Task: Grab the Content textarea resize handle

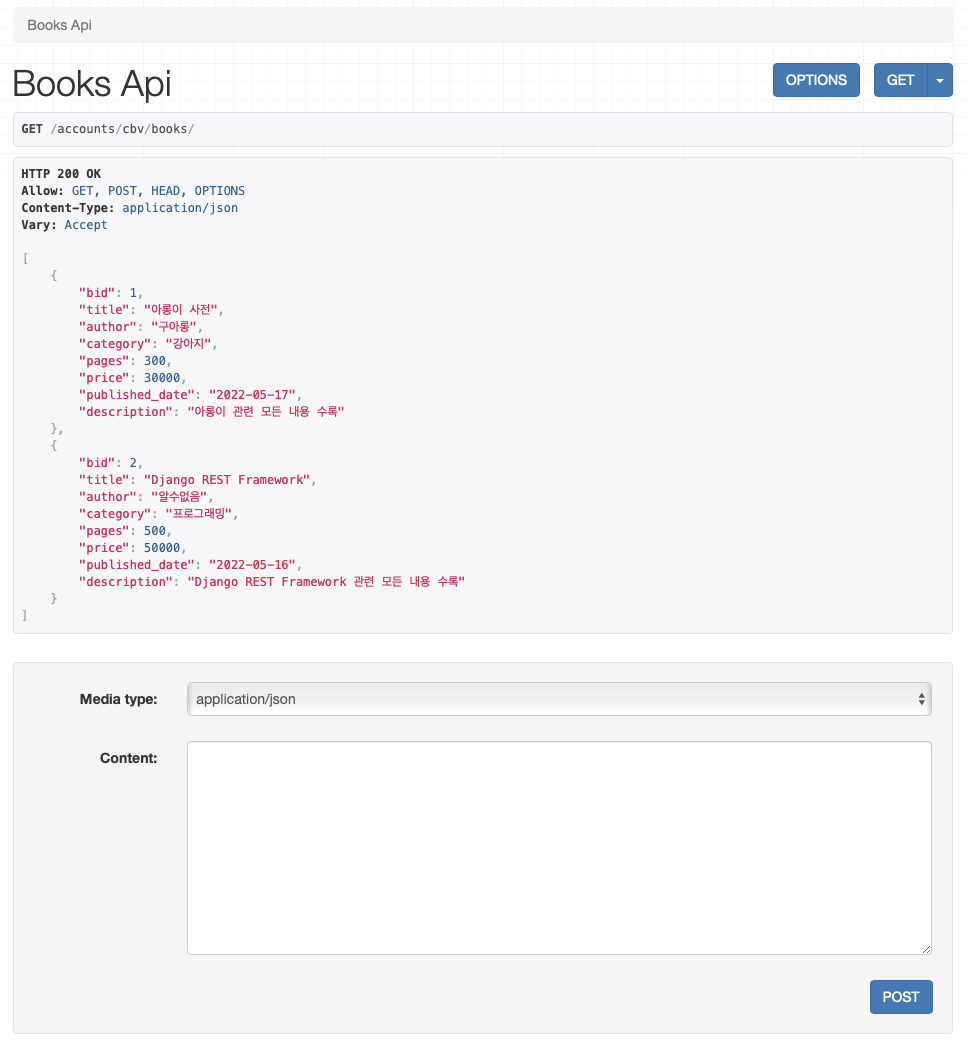Action: tap(926, 949)
